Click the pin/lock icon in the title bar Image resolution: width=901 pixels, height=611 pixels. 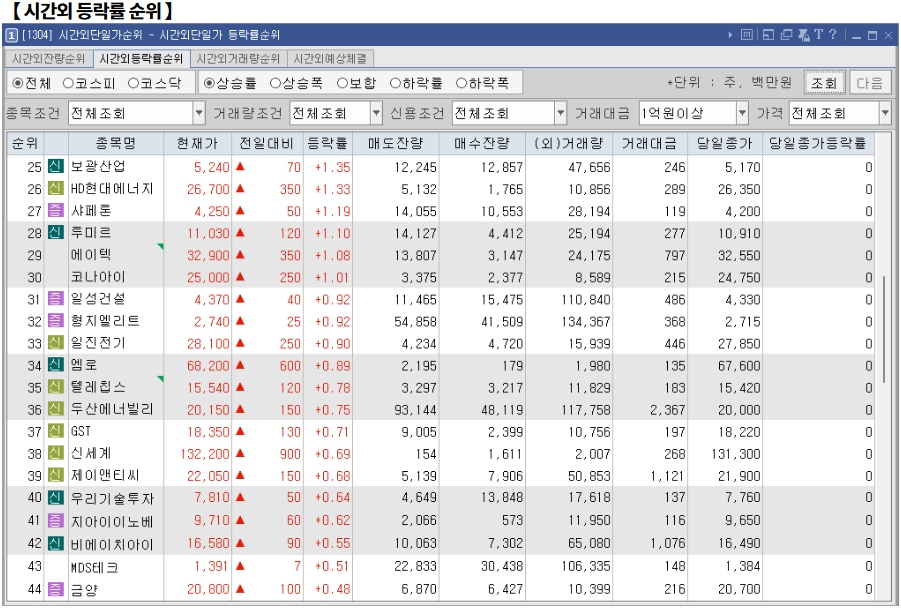coord(804,34)
